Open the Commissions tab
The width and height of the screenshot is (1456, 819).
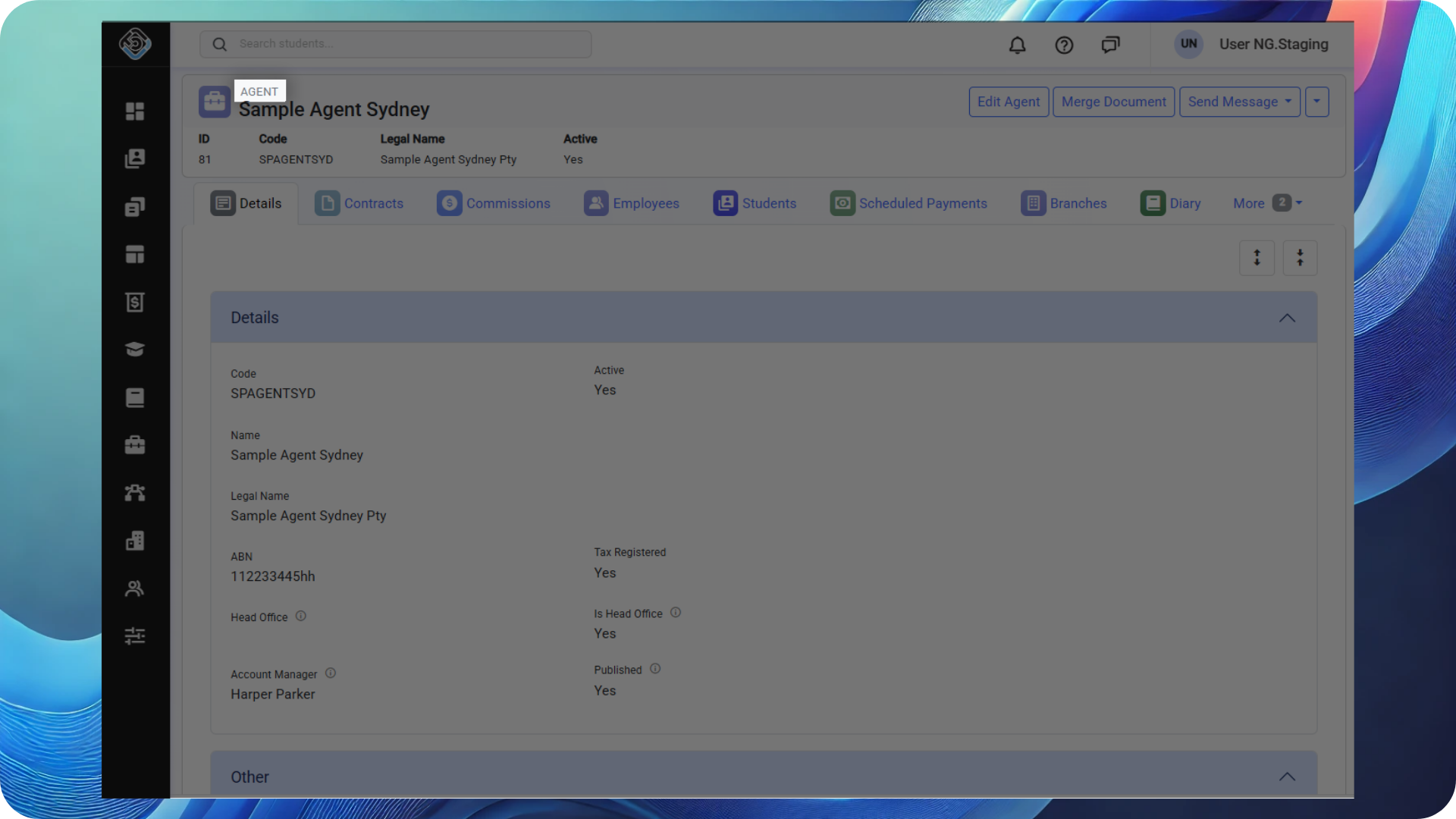494,203
